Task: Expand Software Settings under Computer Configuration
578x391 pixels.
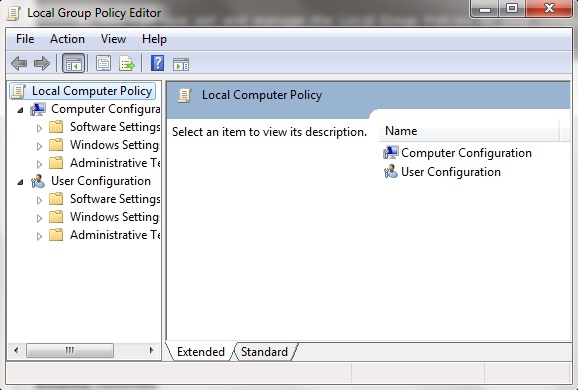Action: (x=39, y=128)
